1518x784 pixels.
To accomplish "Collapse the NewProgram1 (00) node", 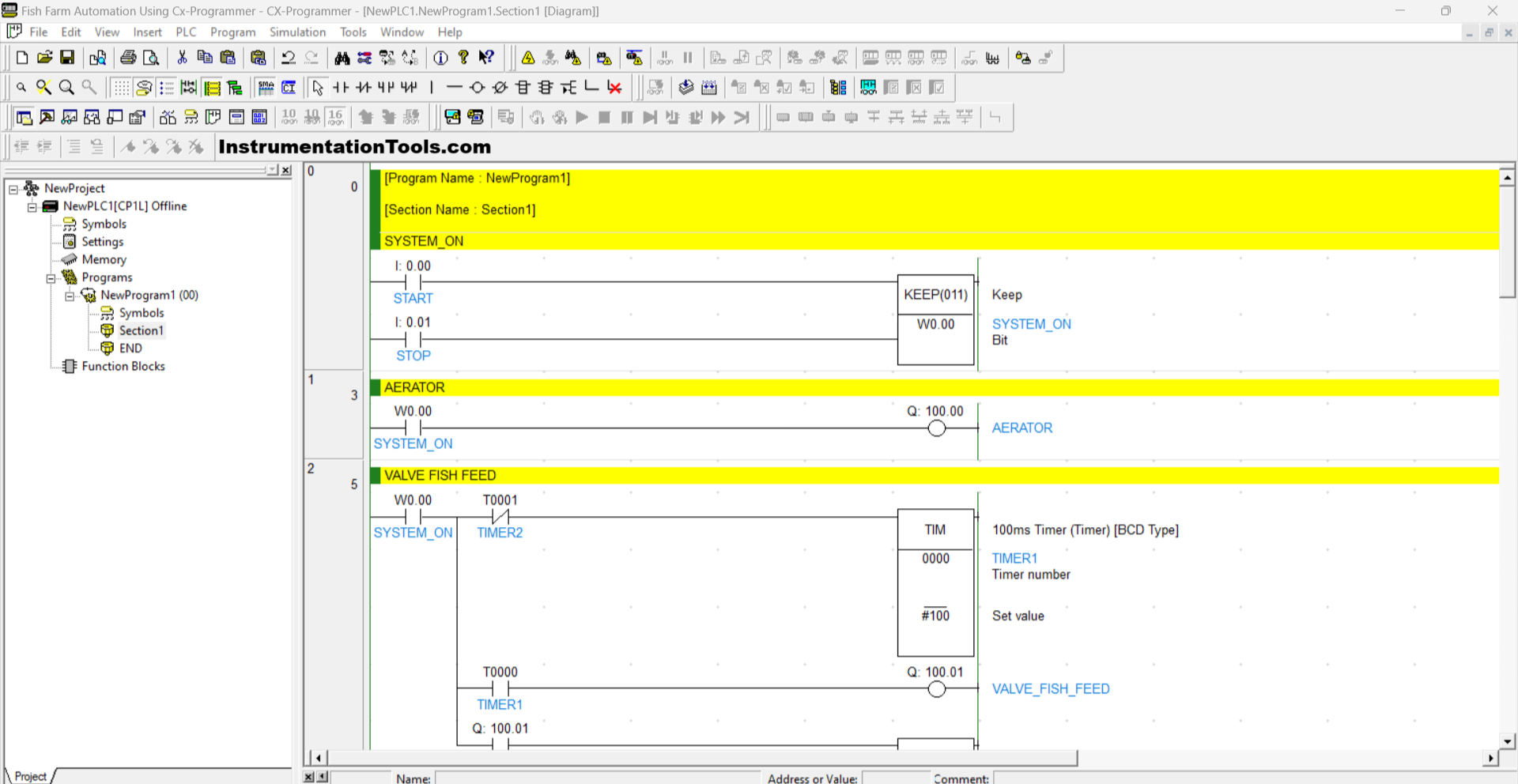I will [x=70, y=296].
